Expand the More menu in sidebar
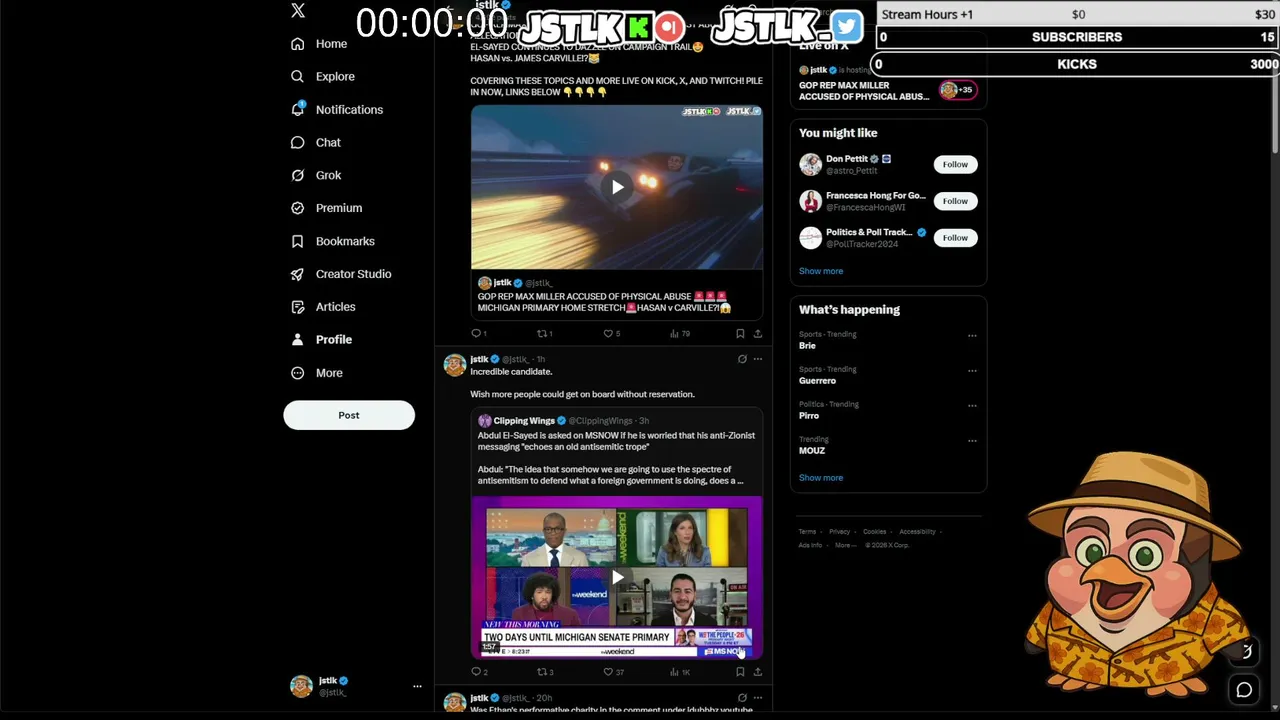This screenshot has width=1280, height=720. point(316,373)
